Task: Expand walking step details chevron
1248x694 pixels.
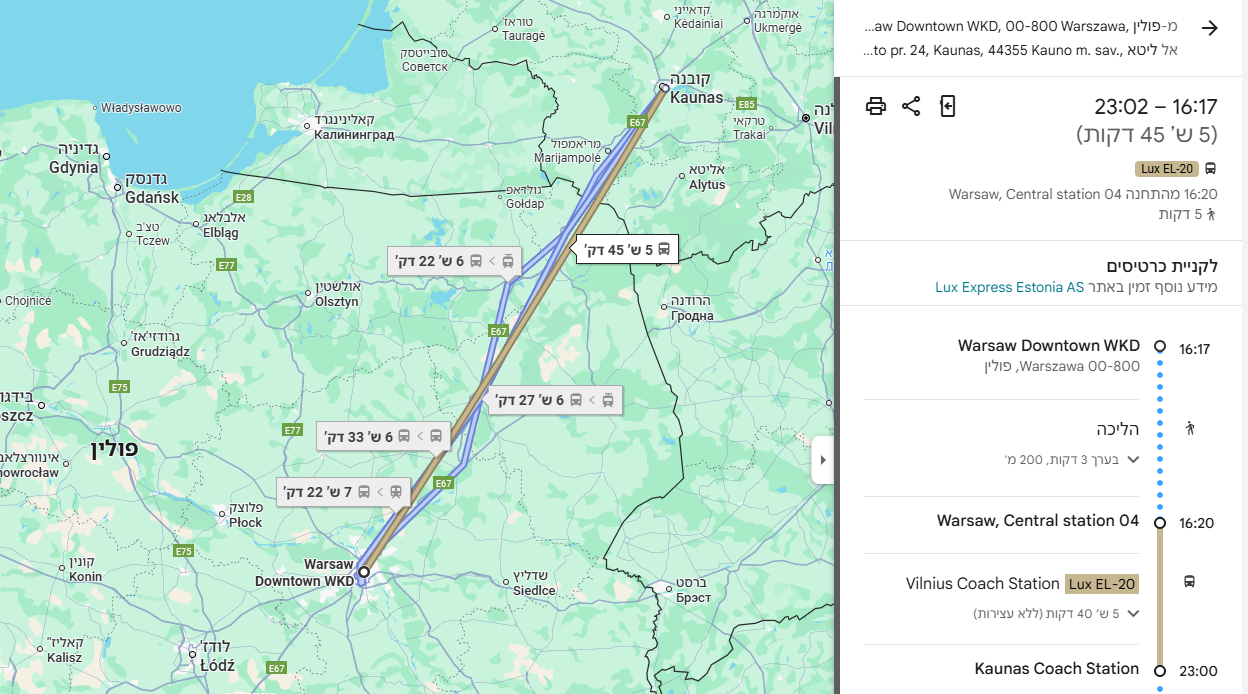Action: pyautogui.click(x=1133, y=459)
